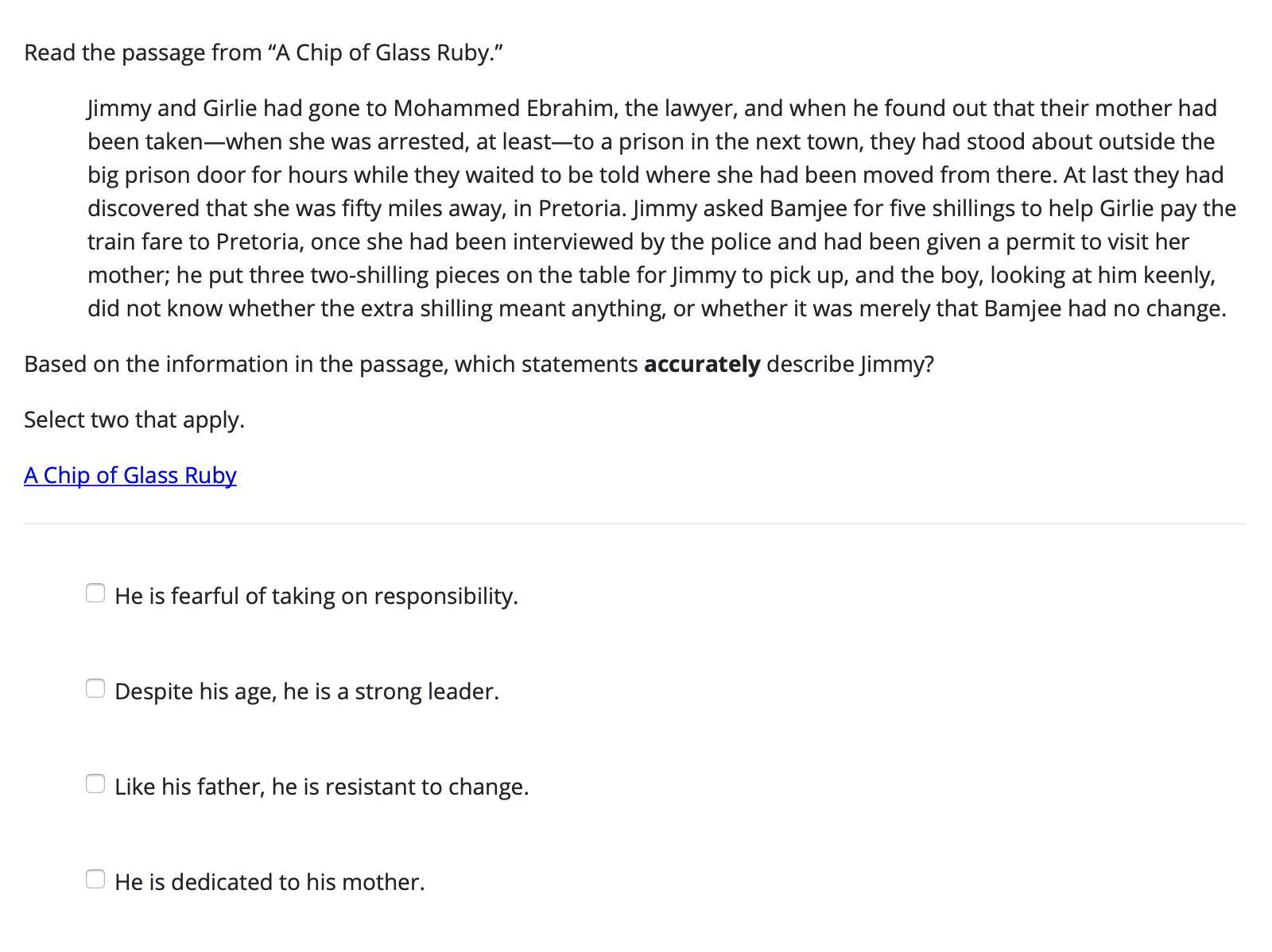1272x952 pixels.
Task: Click the question starting 'Based on the information'
Action: (479, 364)
